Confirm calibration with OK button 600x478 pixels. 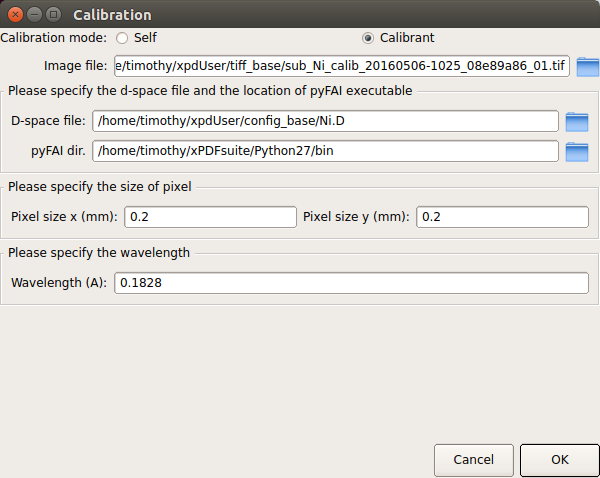(559, 460)
